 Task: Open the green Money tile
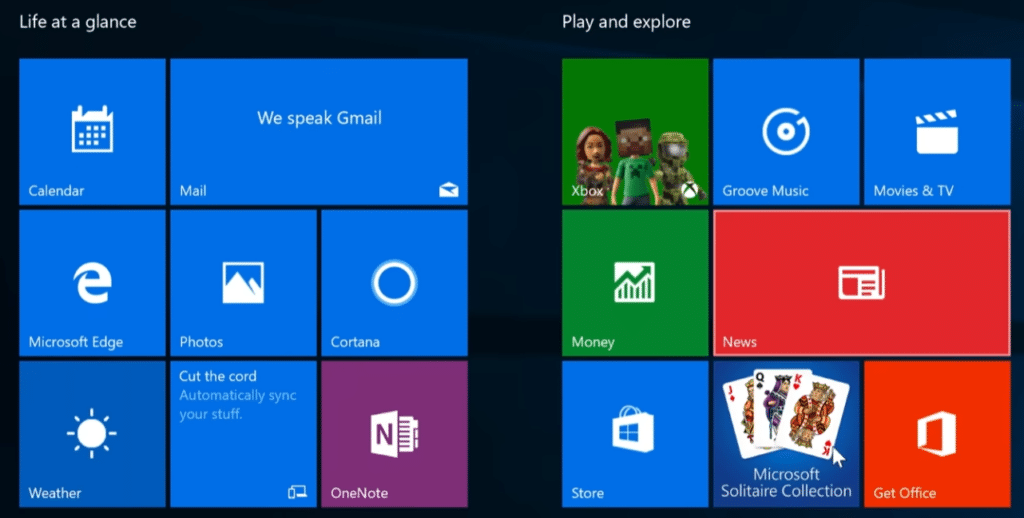(x=635, y=283)
